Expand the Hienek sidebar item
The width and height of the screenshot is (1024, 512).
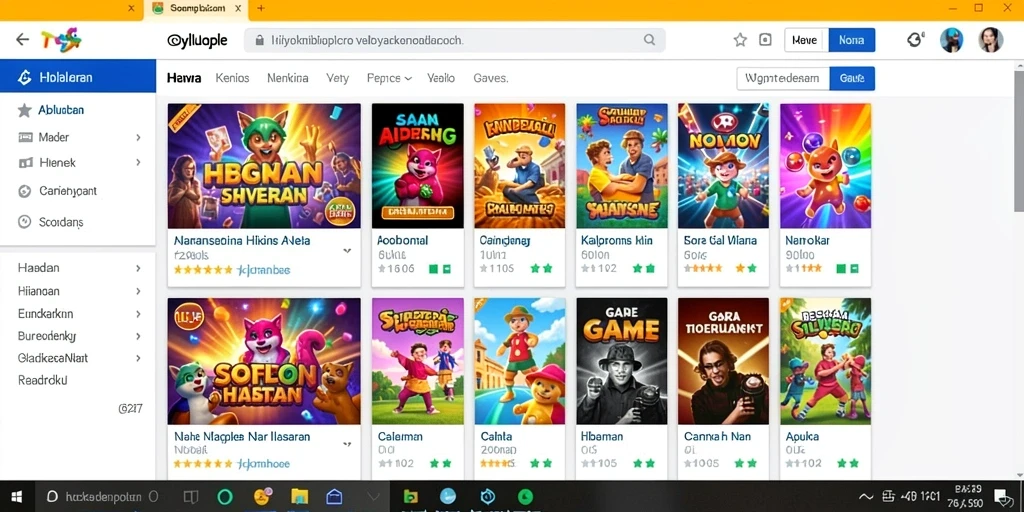(x=138, y=162)
